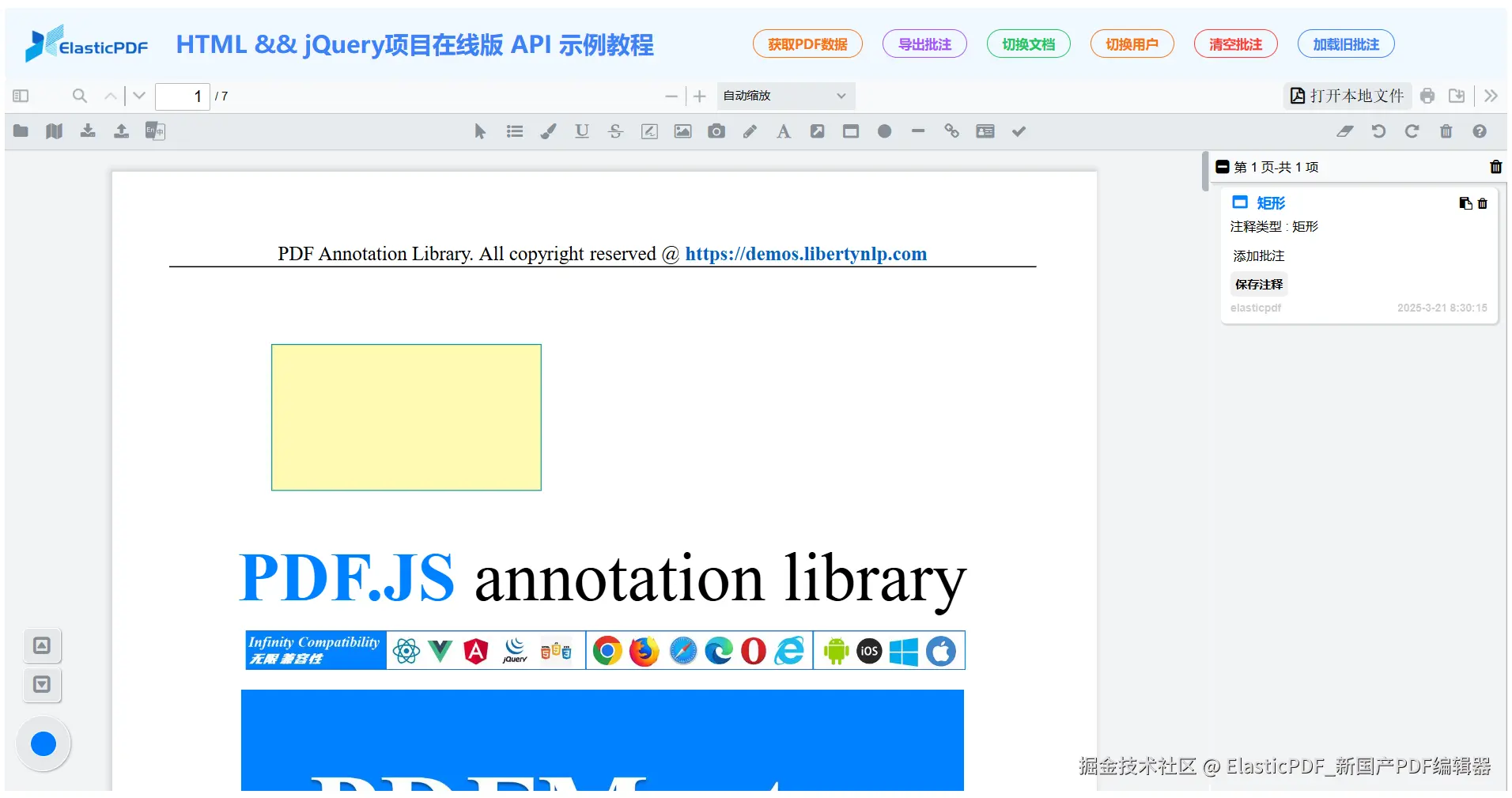Expand hidden toolbar options with double-arrow chevron
The height and width of the screenshot is (798, 1512).
[x=1491, y=96]
